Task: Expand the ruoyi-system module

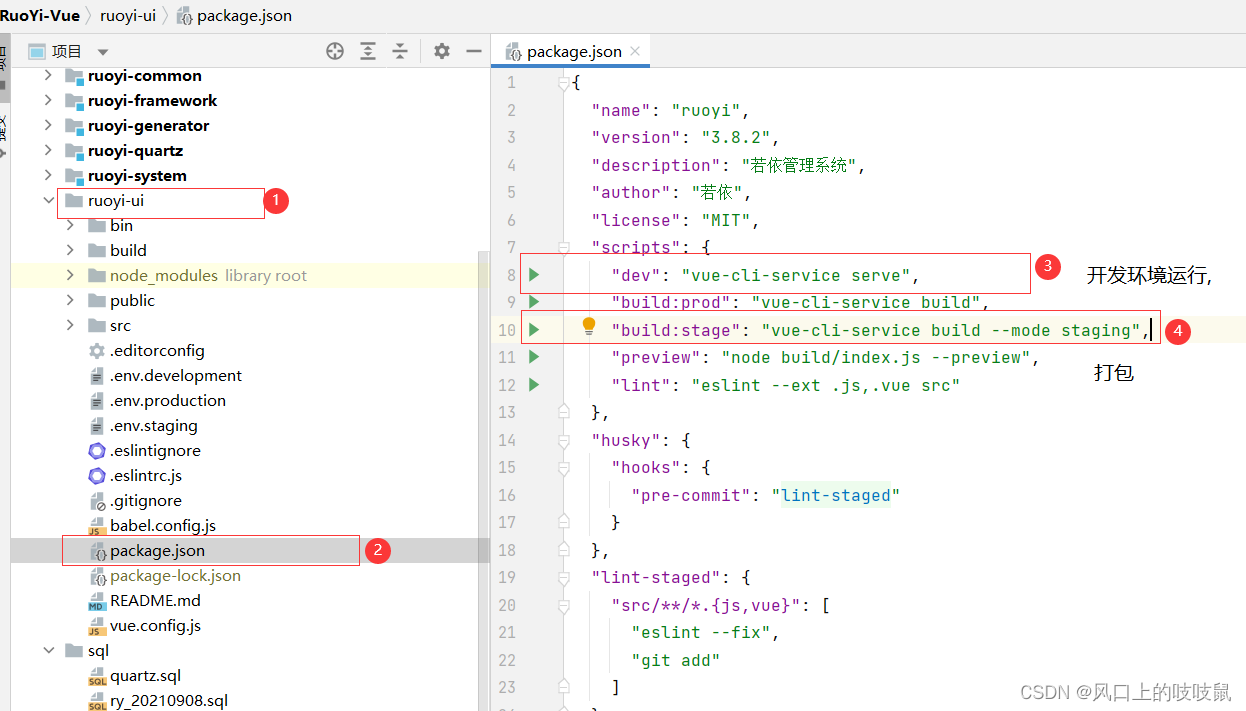Action: pyautogui.click(x=47, y=175)
